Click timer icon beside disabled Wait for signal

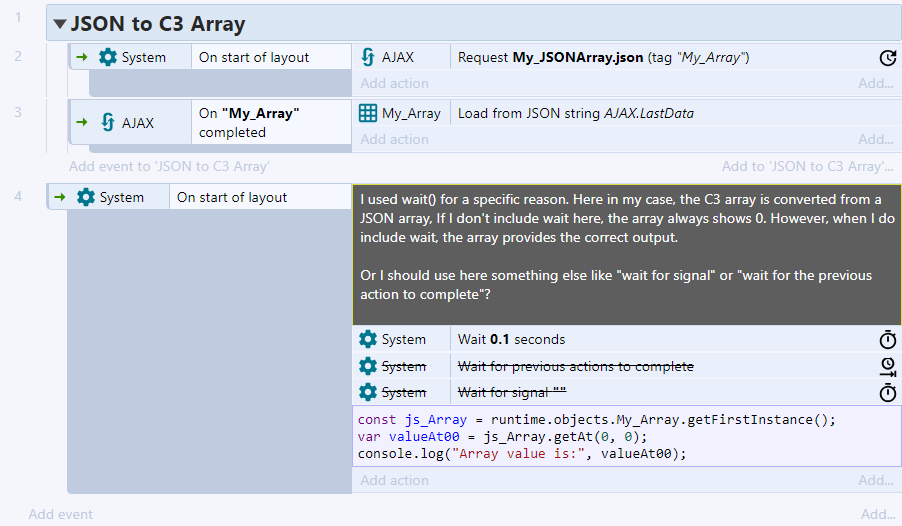pos(887,393)
